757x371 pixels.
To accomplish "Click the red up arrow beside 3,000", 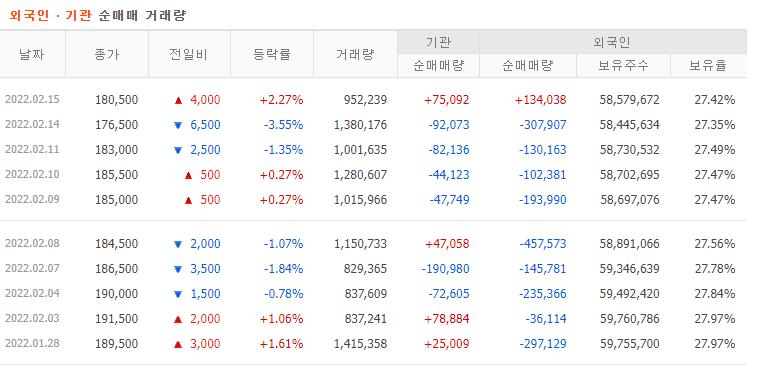I will [178, 344].
